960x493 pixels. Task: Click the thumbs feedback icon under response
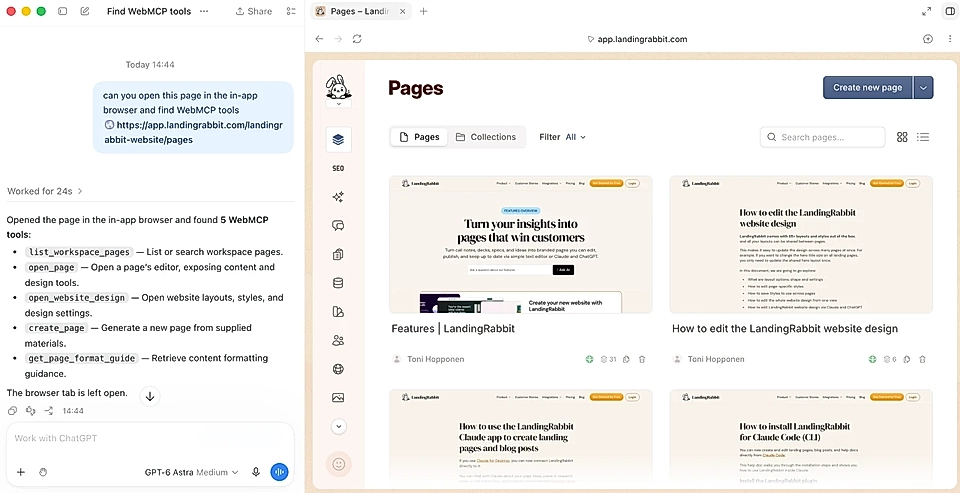click(x=31, y=410)
